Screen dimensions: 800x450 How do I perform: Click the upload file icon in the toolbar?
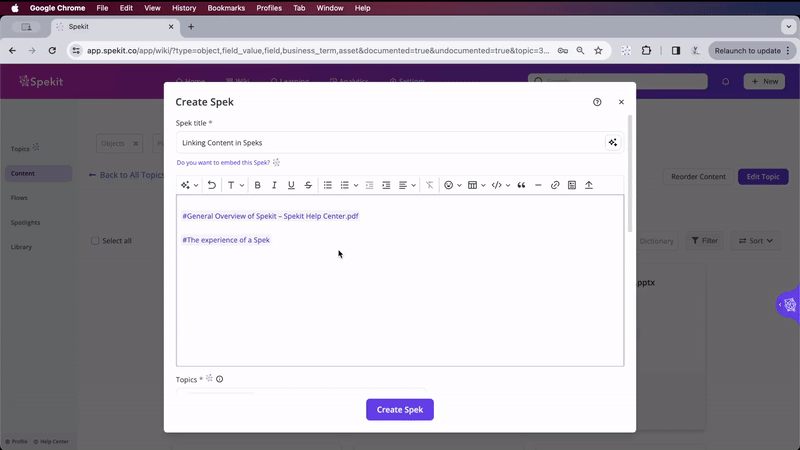click(x=589, y=185)
